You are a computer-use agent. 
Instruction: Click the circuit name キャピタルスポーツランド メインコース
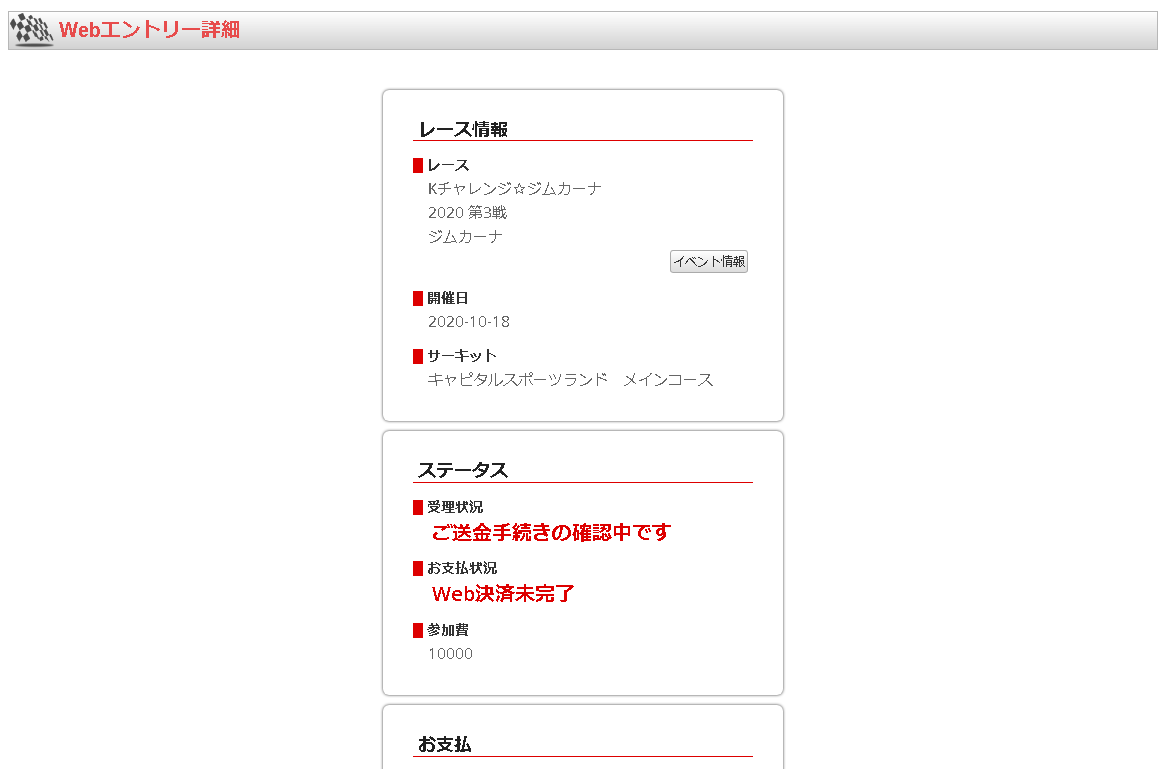click(x=570, y=380)
